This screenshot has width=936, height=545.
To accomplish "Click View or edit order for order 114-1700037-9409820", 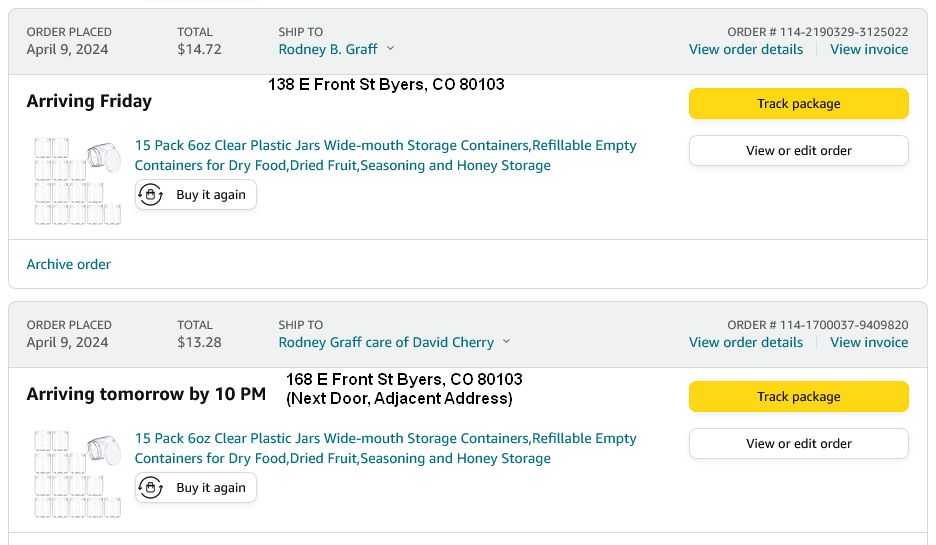I will pyautogui.click(x=798, y=443).
